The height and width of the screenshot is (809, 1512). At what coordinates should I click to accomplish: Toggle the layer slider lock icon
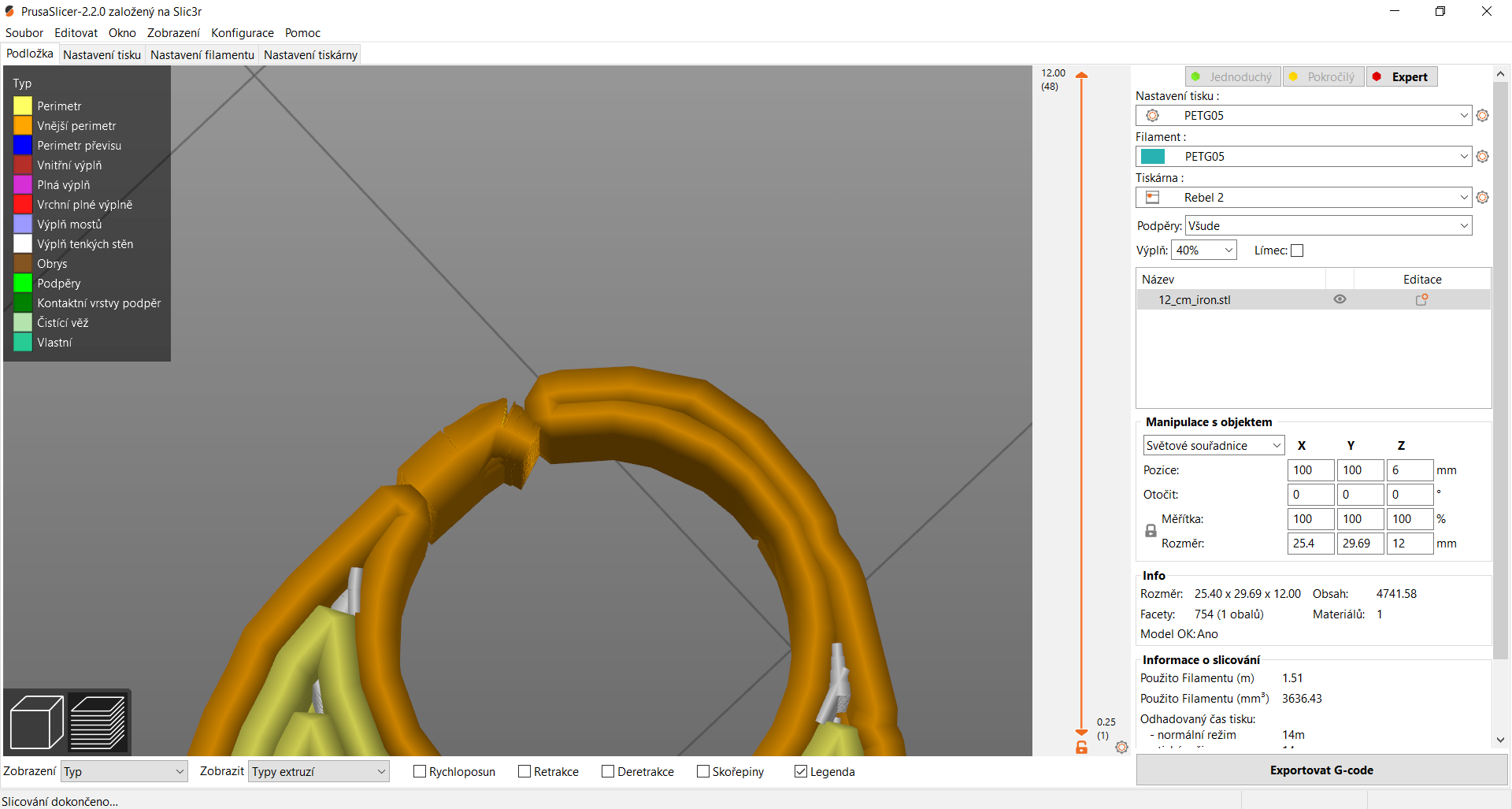click(x=1081, y=748)
